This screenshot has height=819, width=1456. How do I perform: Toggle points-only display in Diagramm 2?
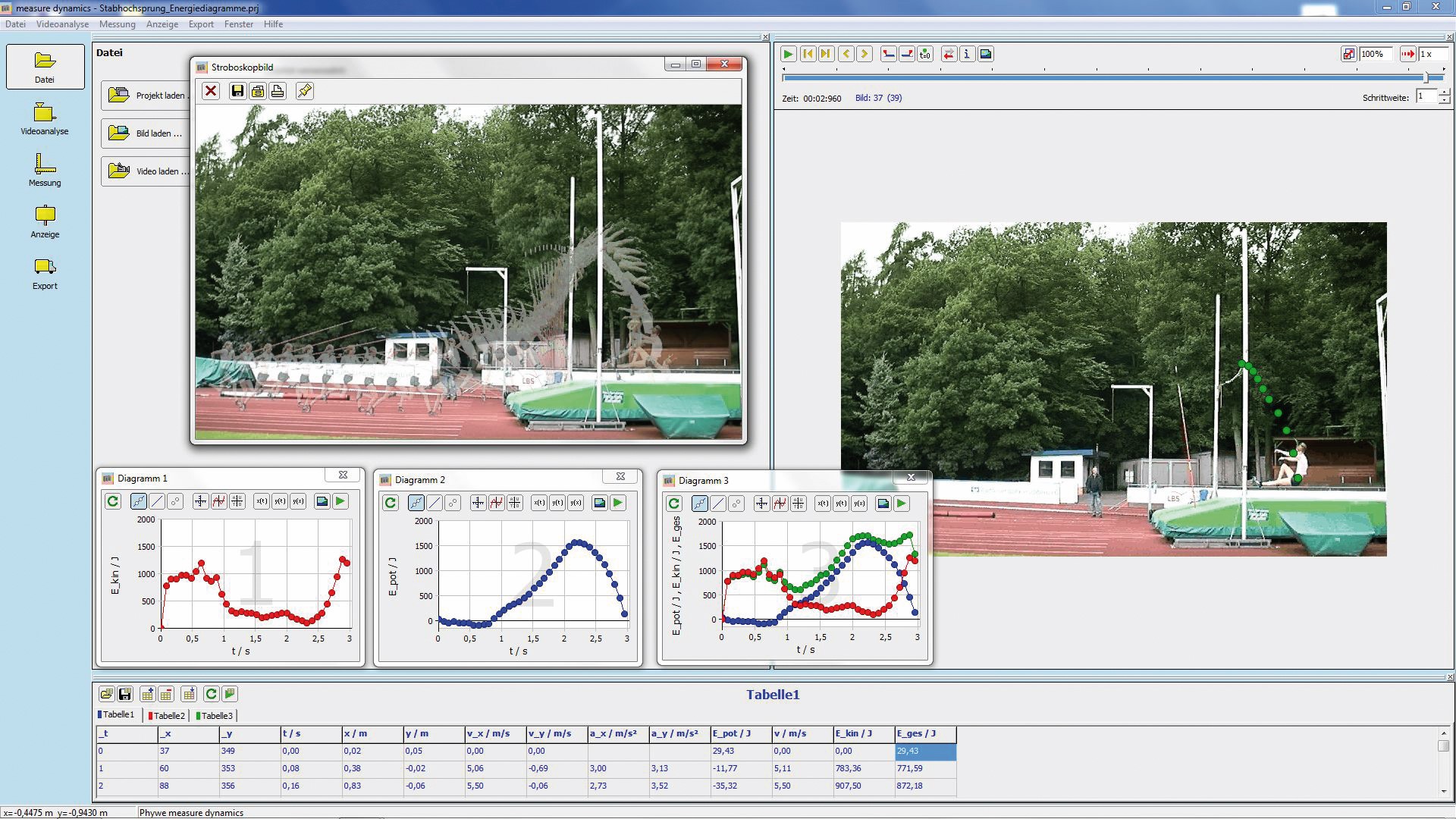tap(453, 503)
